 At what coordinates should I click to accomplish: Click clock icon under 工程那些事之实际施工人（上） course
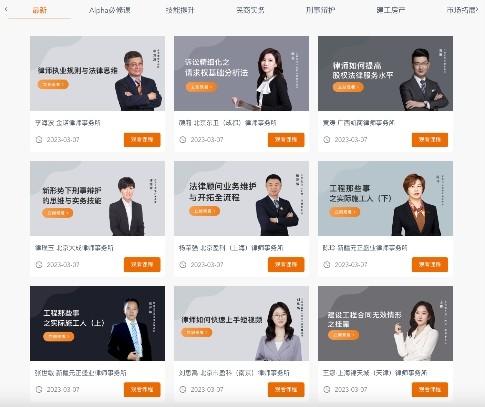(x=39, y=389)
